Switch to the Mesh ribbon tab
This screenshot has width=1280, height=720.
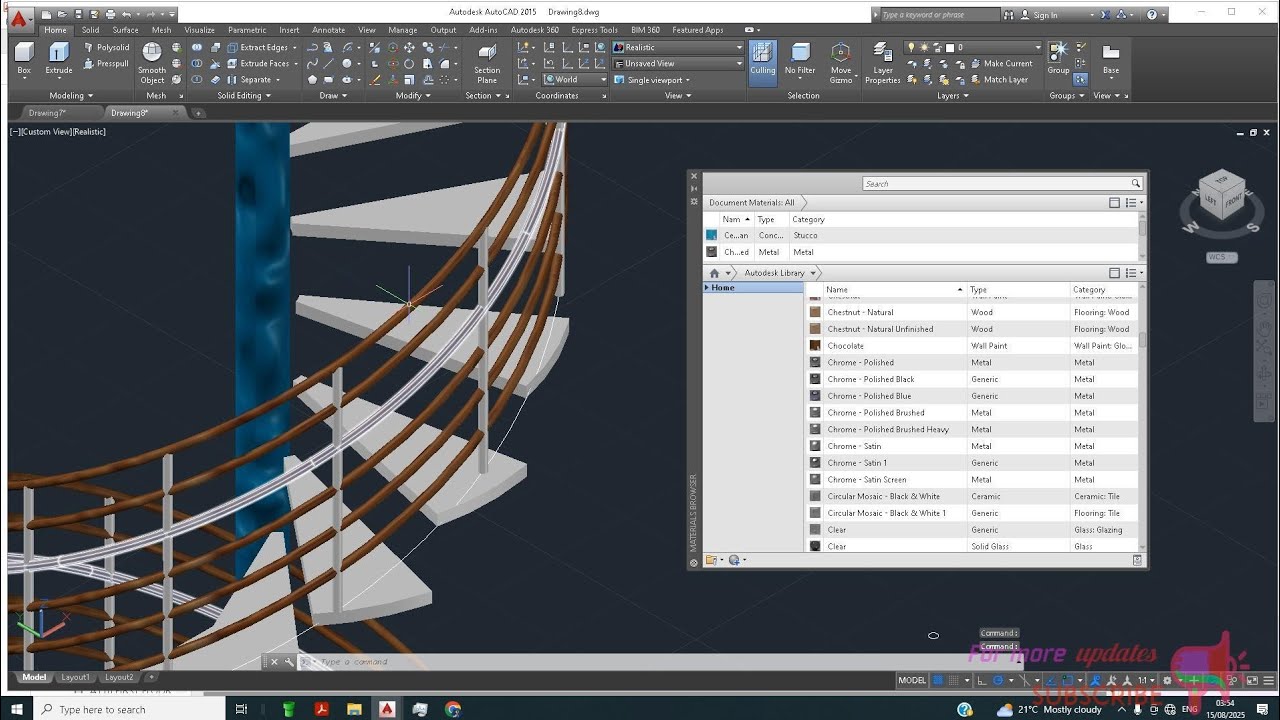coord(161,30)
